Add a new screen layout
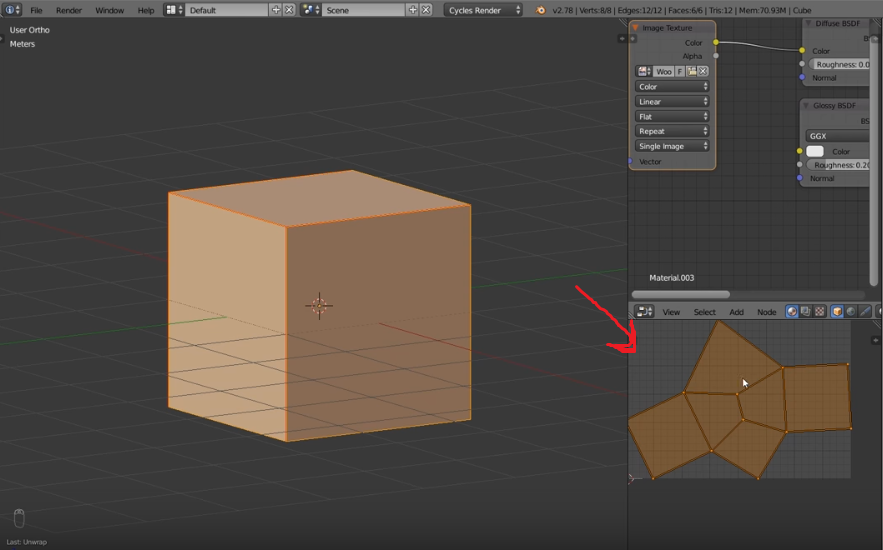The width and height of the screenshot is (883, 550). pos(276,10)
